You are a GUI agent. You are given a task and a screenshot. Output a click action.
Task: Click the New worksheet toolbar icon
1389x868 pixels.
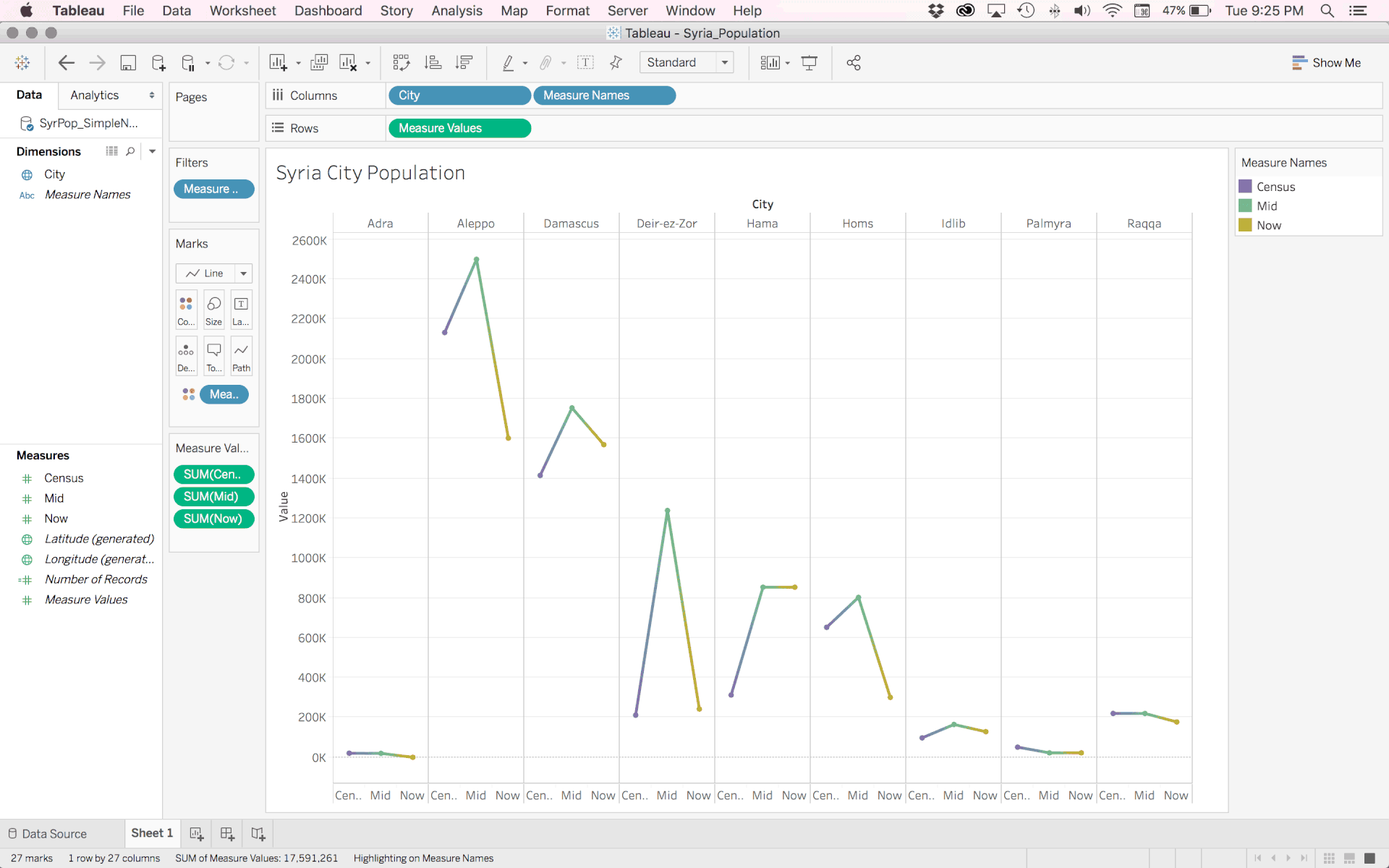point(278,63)
